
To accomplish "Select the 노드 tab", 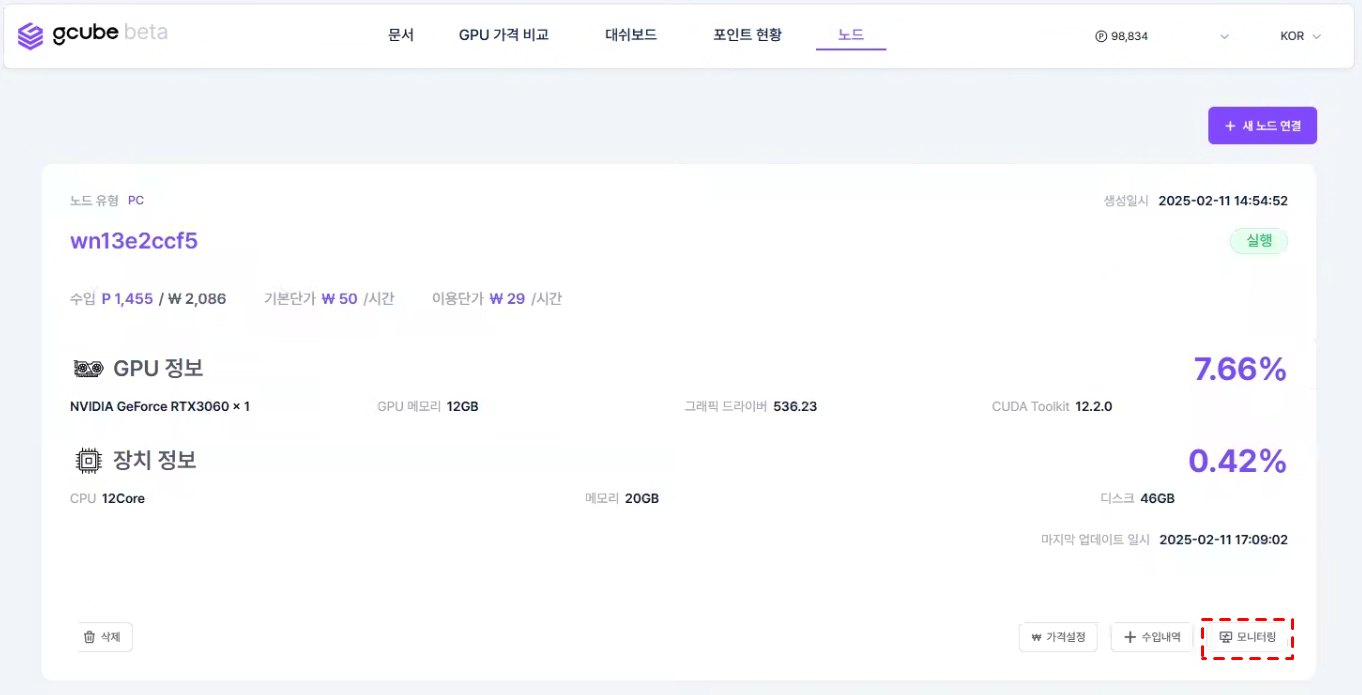I will 851,35.
